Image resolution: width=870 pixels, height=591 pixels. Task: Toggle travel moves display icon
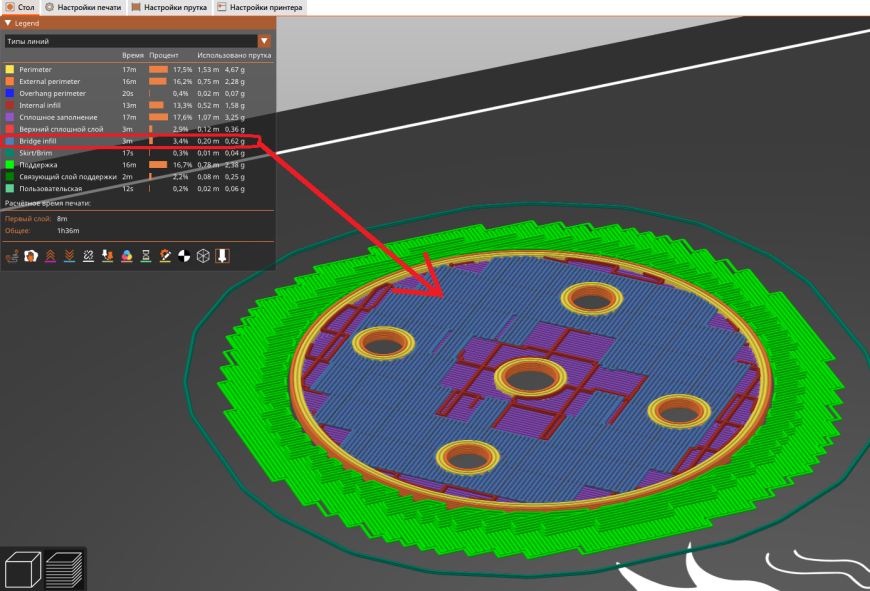click(12, 256)
